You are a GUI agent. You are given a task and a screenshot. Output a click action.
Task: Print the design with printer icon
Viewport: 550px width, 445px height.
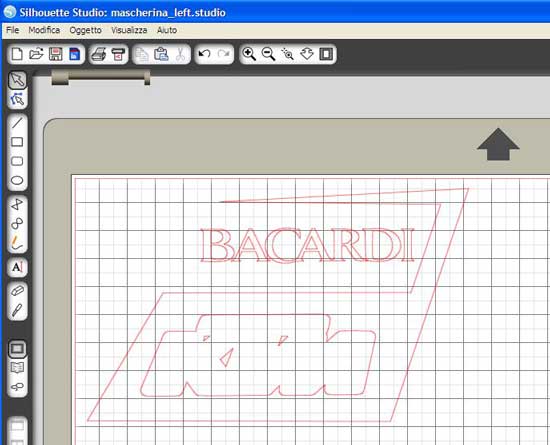point(99,54)
